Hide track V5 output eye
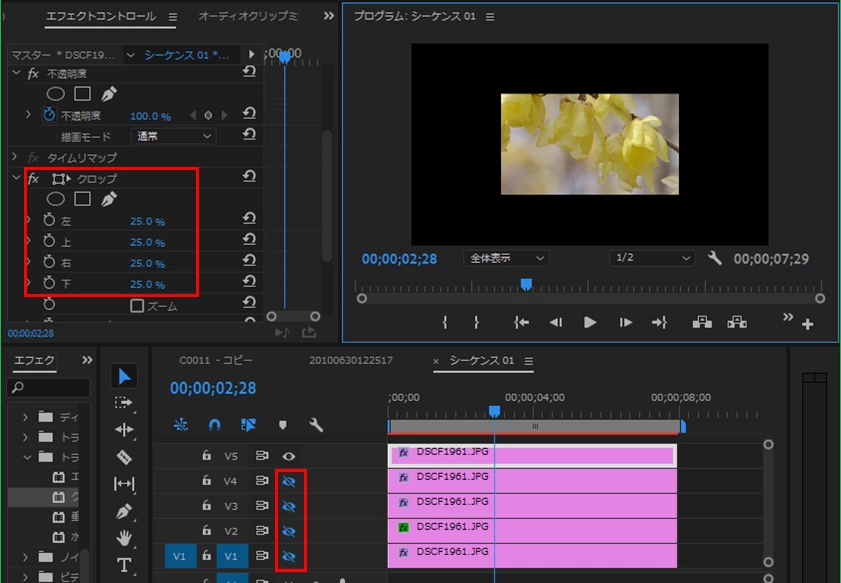 tap(289, 456)
